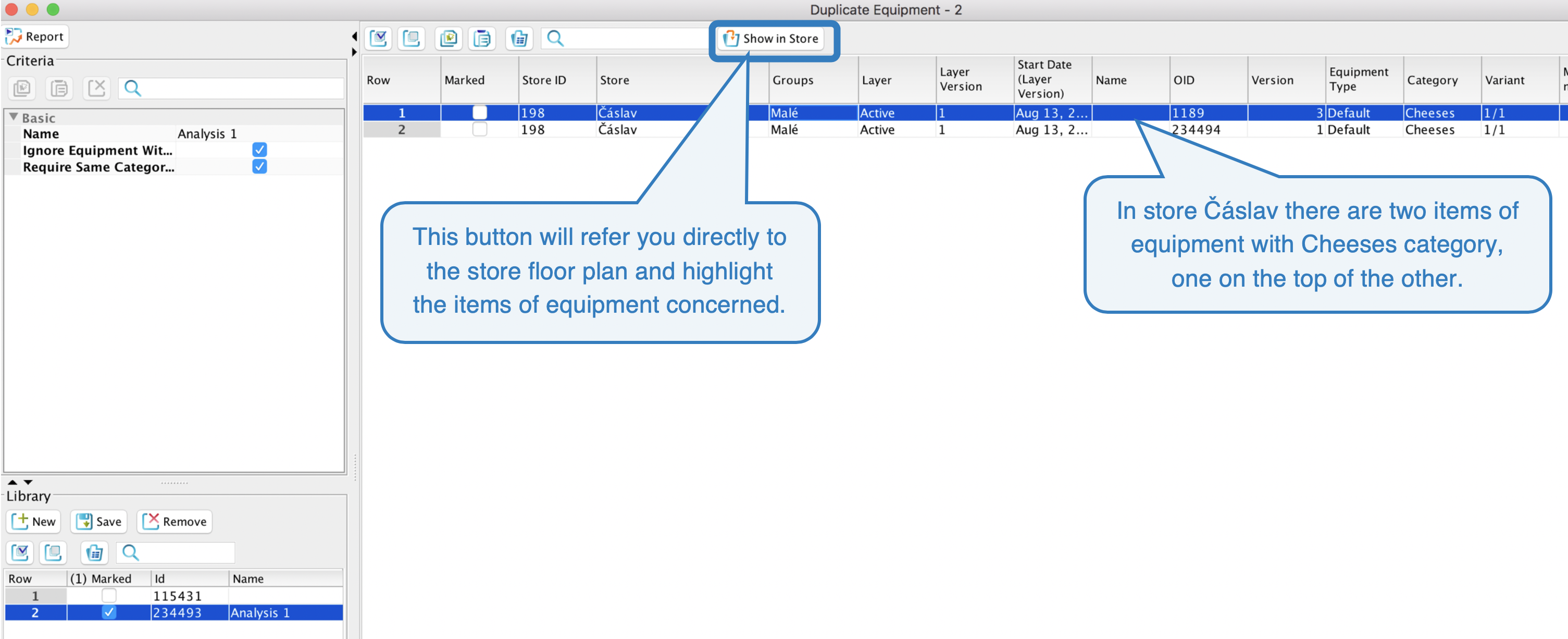Sort by Category column header
The height and width of the screenshot is (639, 1568).
pyautogui.click(x=1432, y=80)
